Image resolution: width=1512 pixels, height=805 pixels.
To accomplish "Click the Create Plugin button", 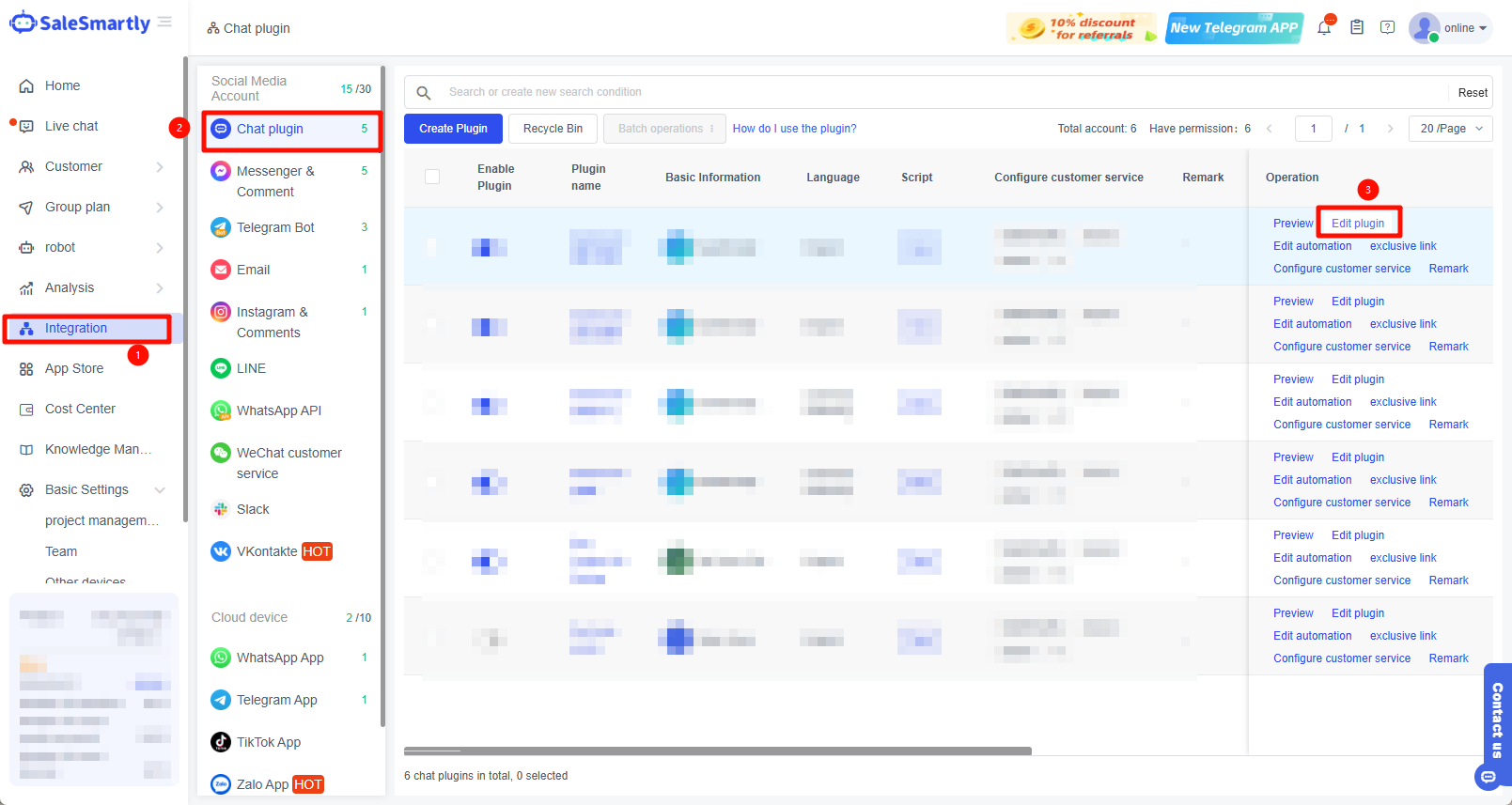I will coord(453,129).
